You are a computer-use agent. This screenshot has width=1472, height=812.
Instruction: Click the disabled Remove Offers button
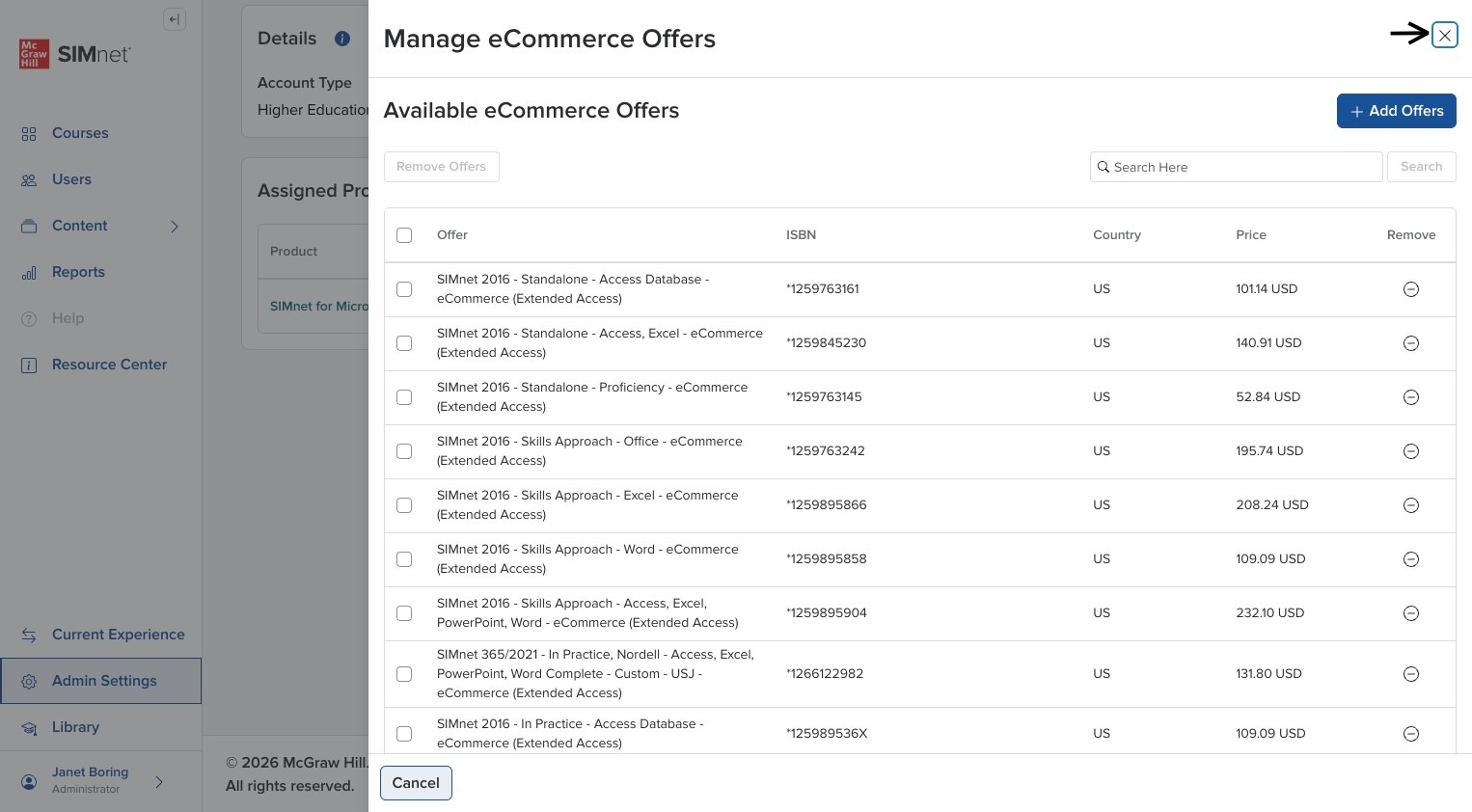441,167
